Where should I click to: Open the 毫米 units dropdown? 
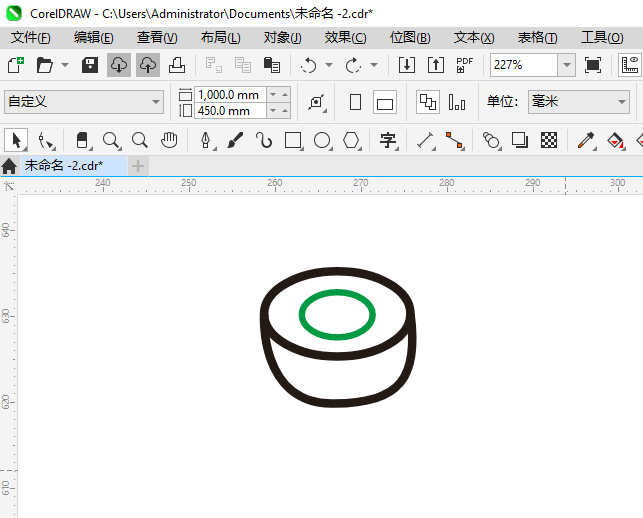tap(579, 102)
